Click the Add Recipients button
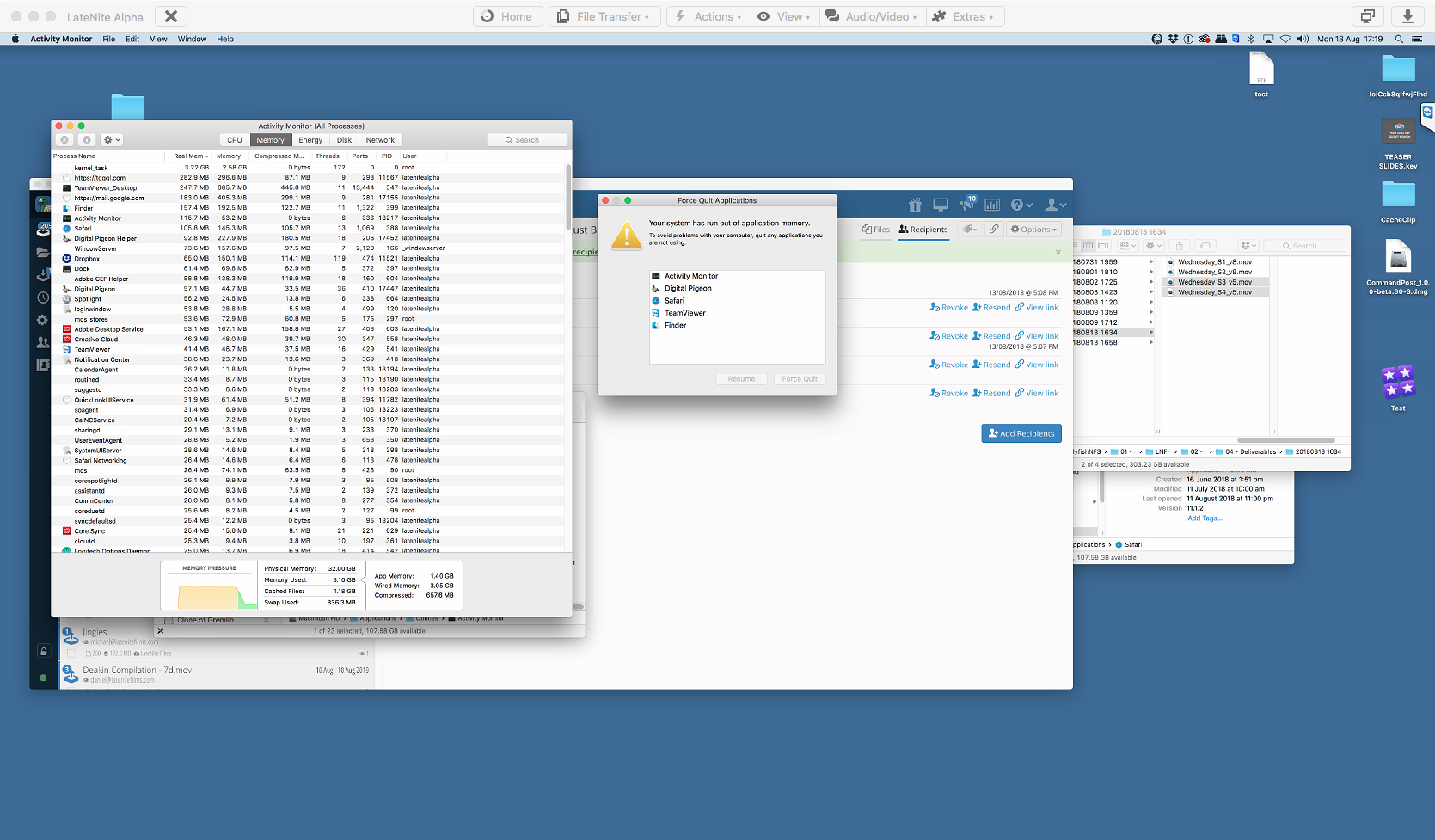 pos(1021,433)
